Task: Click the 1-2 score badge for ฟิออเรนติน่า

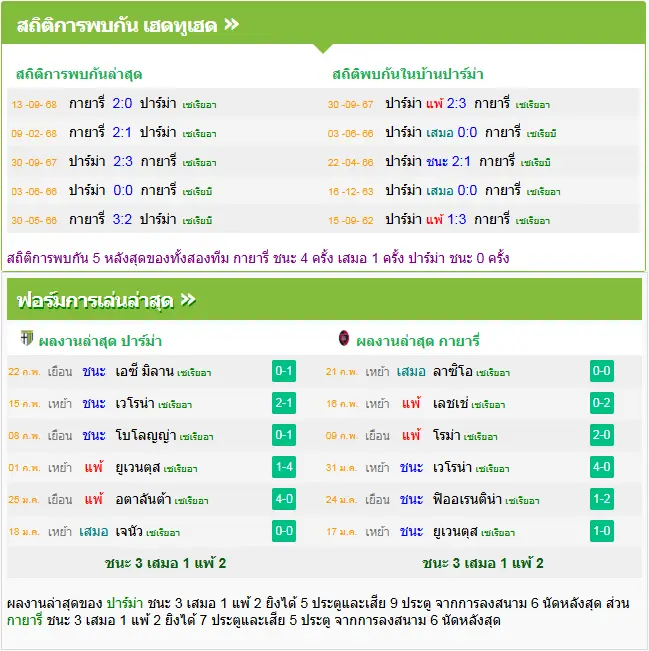Action: coord(602,499)
